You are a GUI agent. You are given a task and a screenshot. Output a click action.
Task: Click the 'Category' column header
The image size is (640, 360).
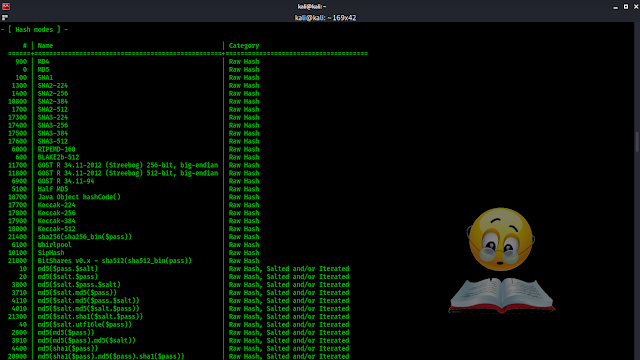pos(244,46)
